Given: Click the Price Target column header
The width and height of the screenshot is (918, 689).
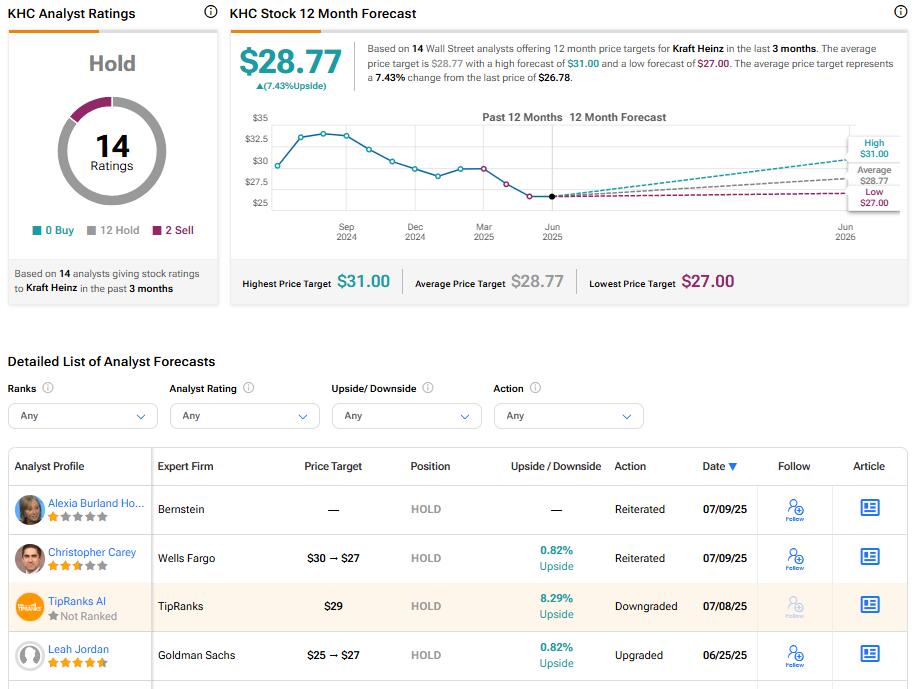Looking at the screenshot, I should [333, 467].
